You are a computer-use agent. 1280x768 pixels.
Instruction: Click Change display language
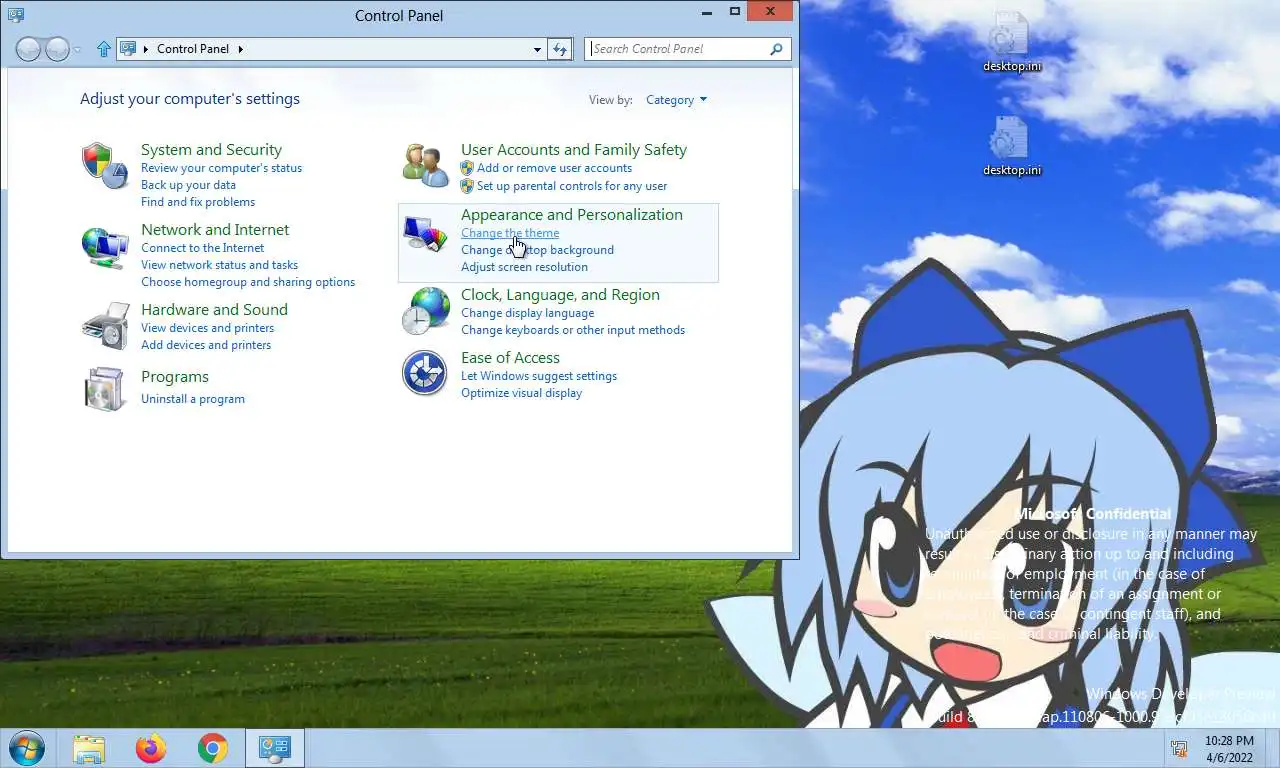(527, 313)
